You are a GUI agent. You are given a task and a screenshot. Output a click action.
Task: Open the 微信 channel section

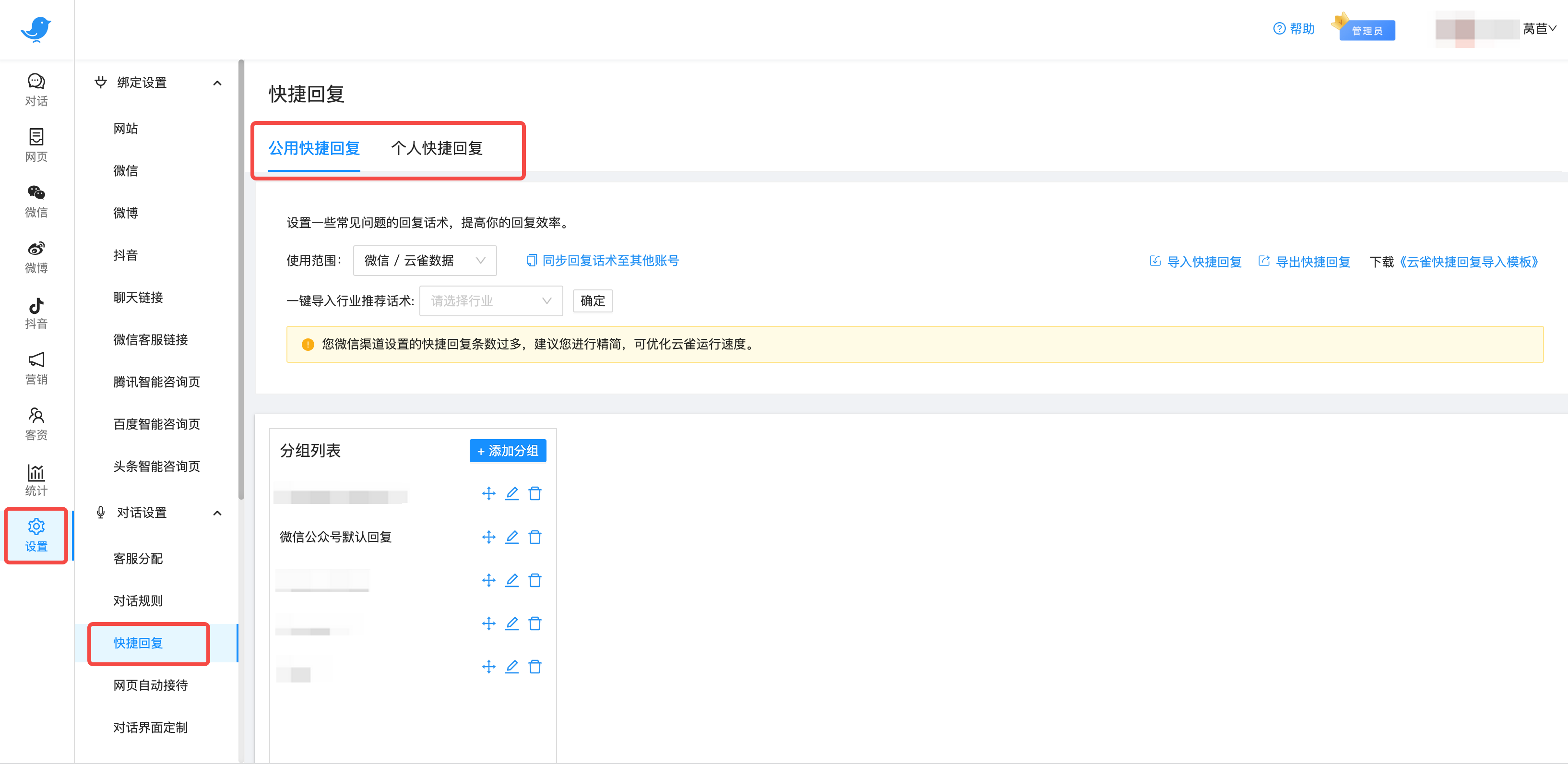(x=36, y=201)
